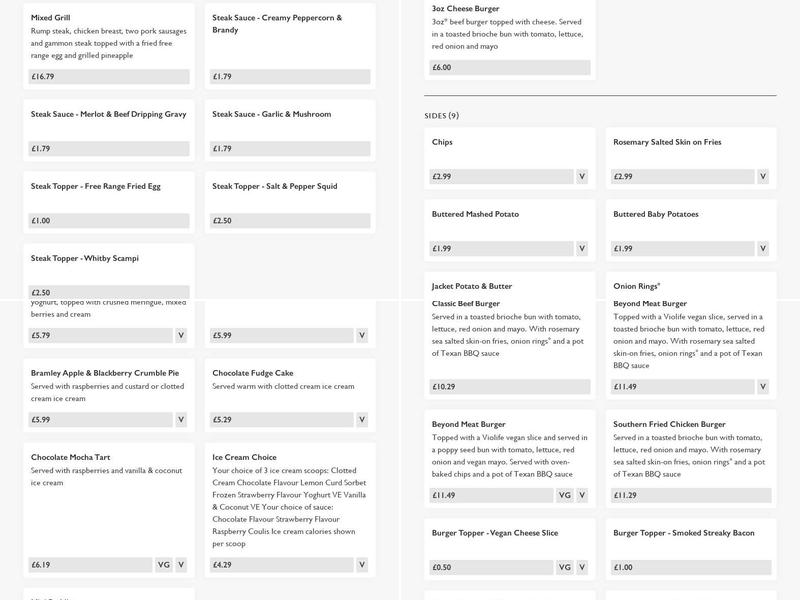
Task: Click the £1.99 price for Buttered Mashed Potato
Action: [x=501, y=248]
